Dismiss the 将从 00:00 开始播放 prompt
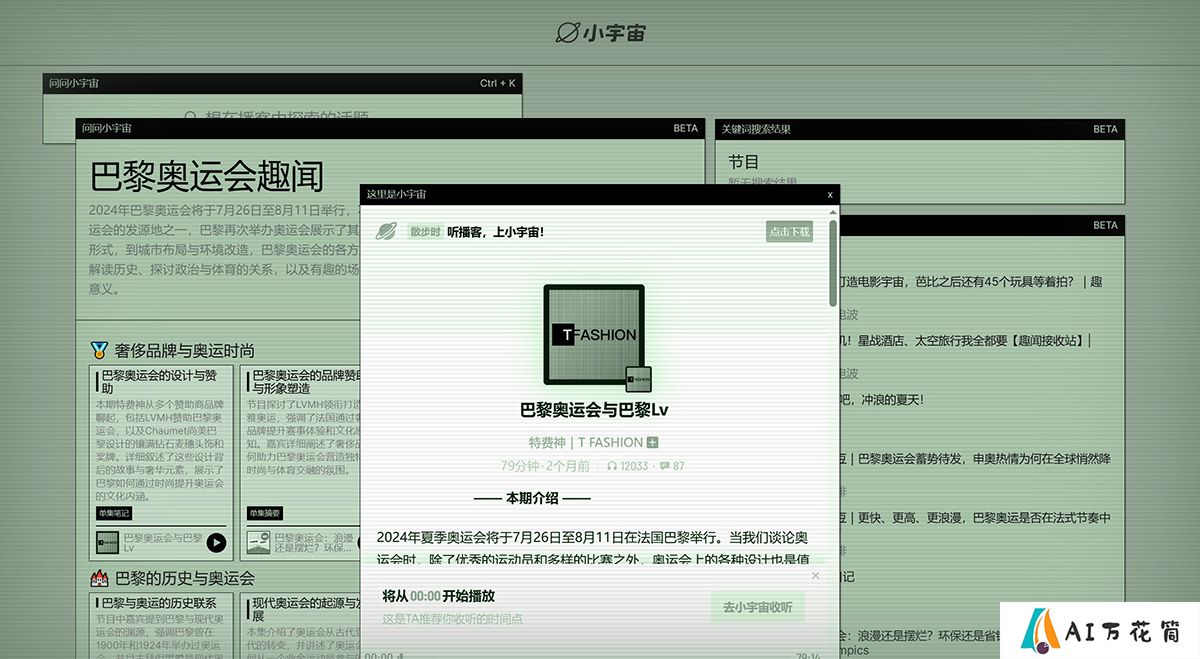 [x=815, y=576]
